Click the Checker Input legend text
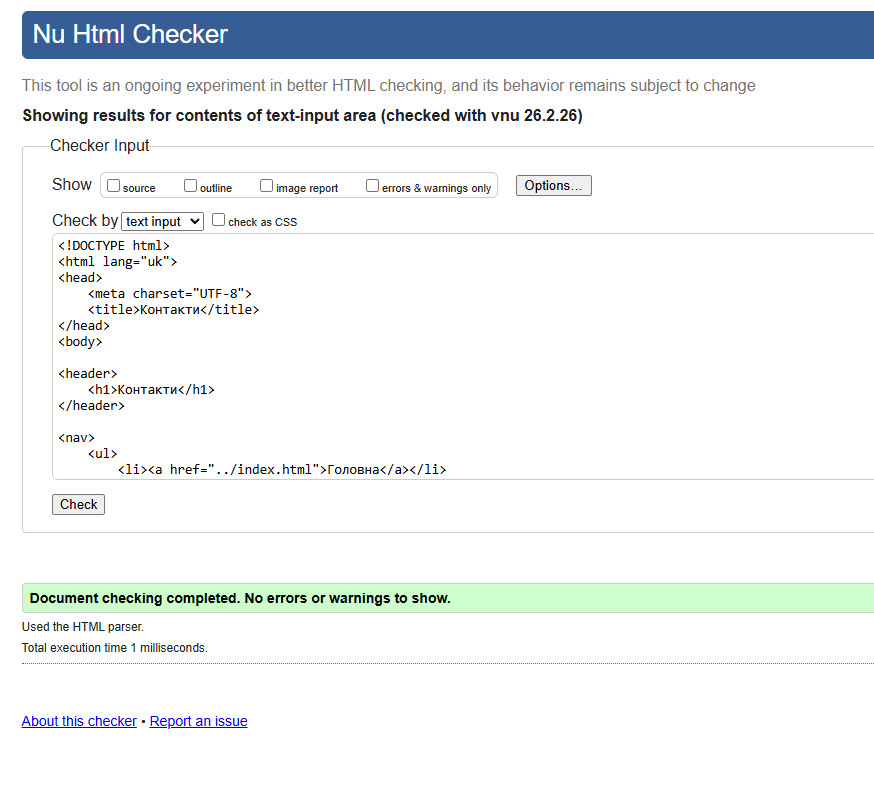This screenshot has height=793, width=874. click(100, 146)
